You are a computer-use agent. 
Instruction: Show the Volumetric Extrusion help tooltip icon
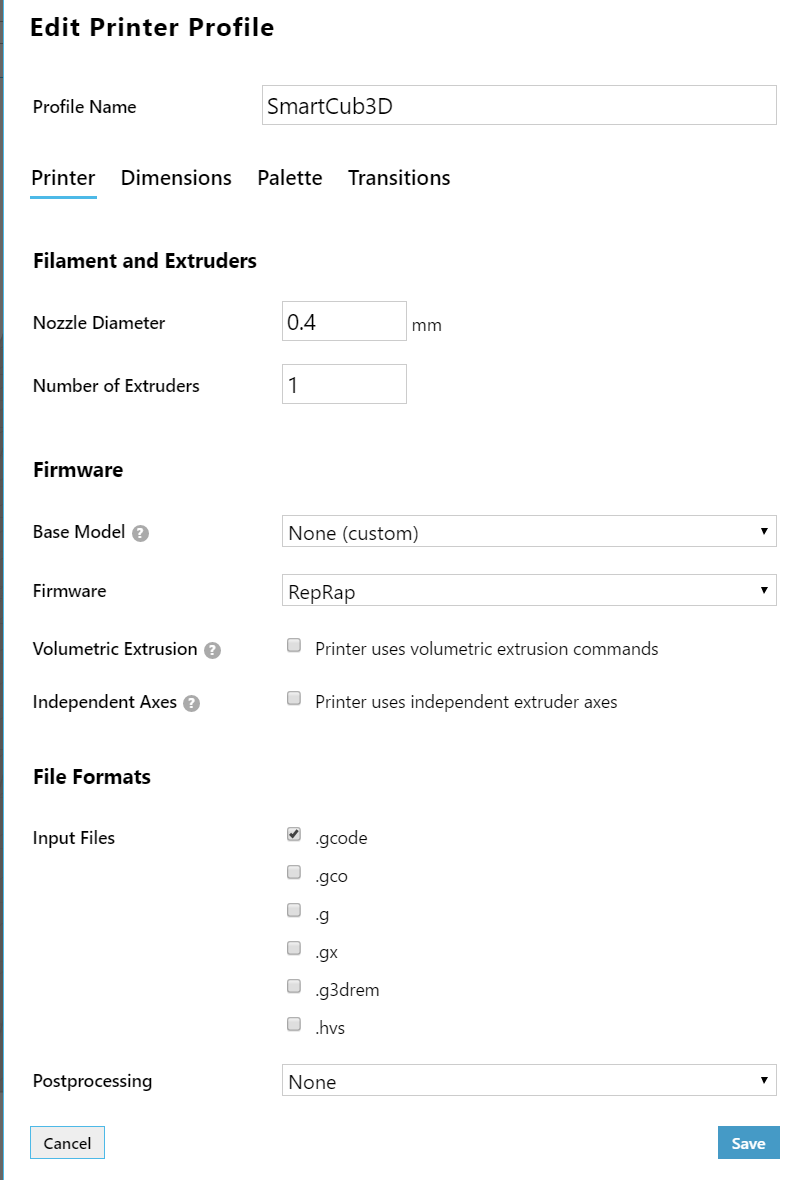point(212,650)
